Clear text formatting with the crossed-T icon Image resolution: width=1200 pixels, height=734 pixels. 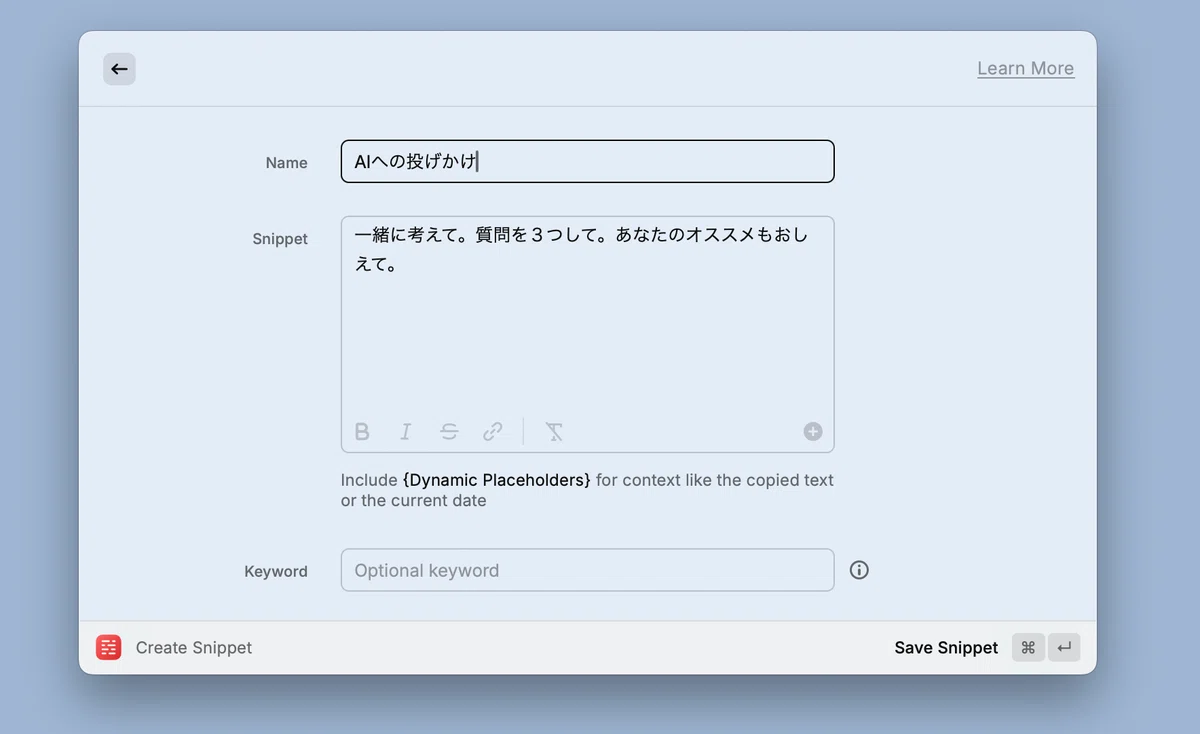554,431
